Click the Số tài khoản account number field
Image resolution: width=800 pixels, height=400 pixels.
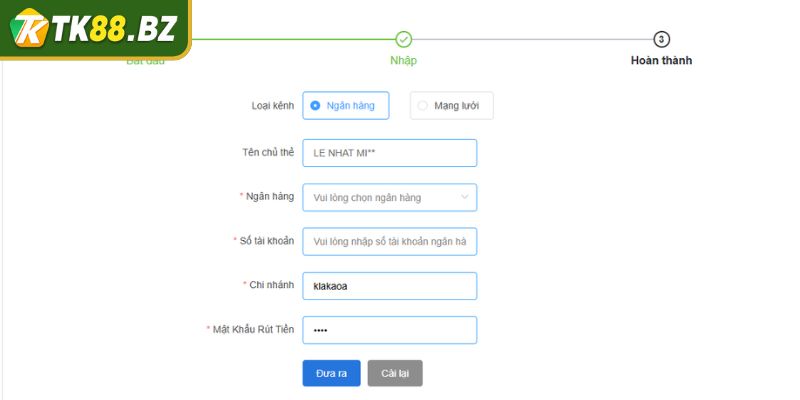point(389,242)
